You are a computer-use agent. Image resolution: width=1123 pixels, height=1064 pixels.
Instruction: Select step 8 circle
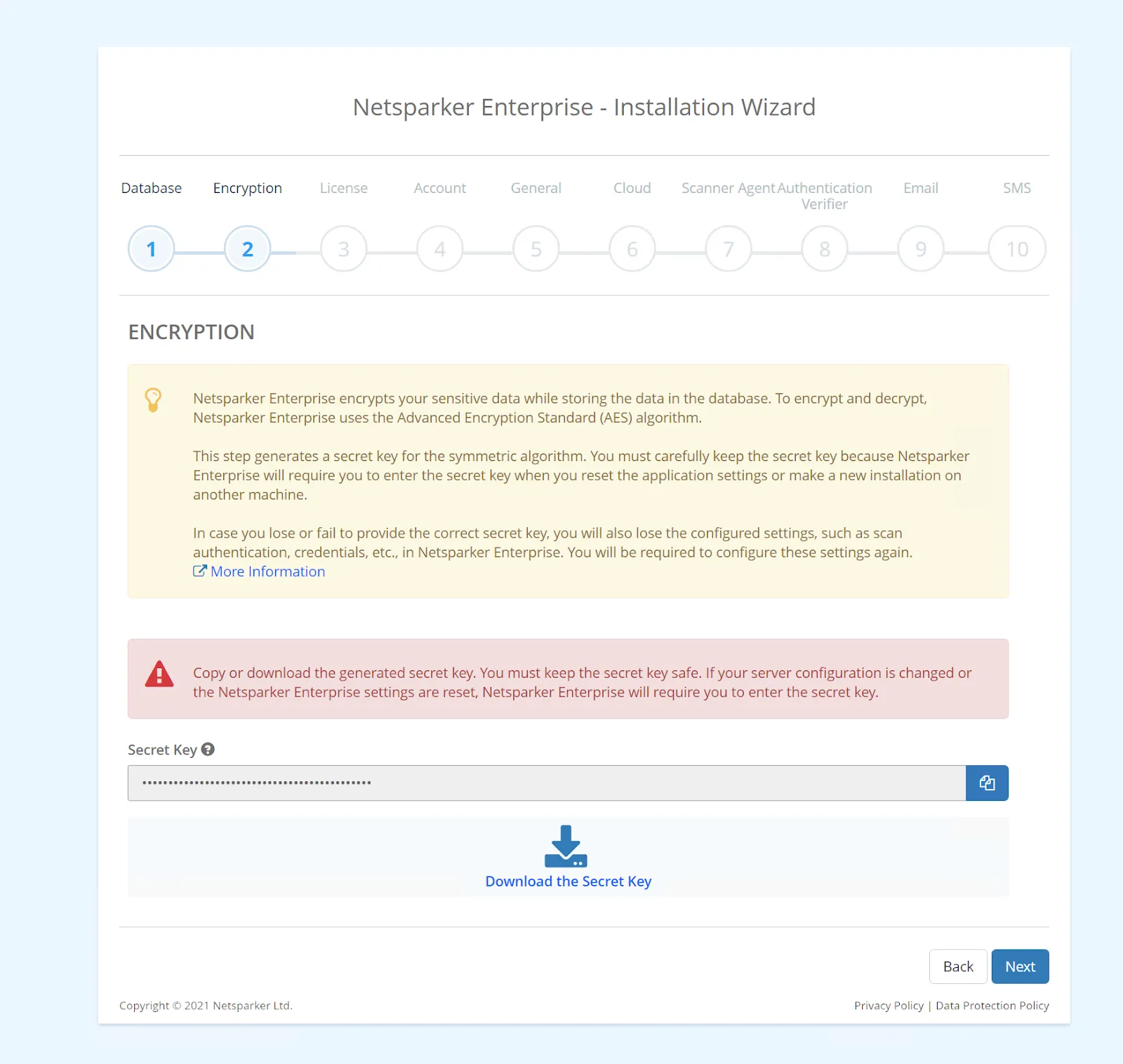(825, 248)
